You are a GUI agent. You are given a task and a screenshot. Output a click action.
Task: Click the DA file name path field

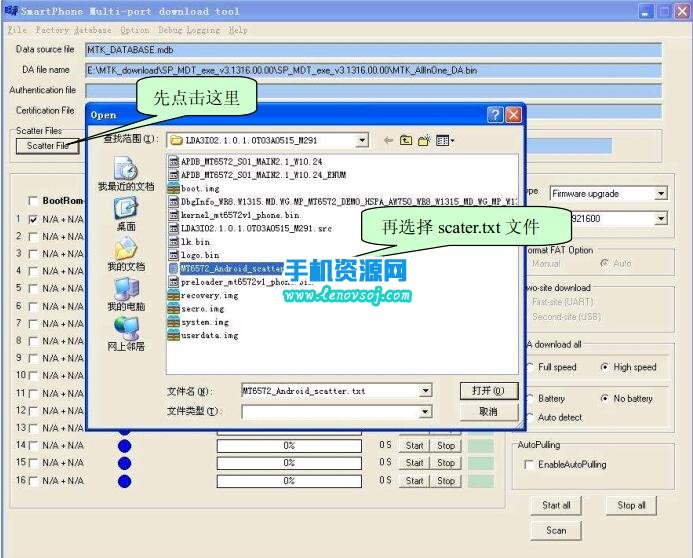(373, 70)
